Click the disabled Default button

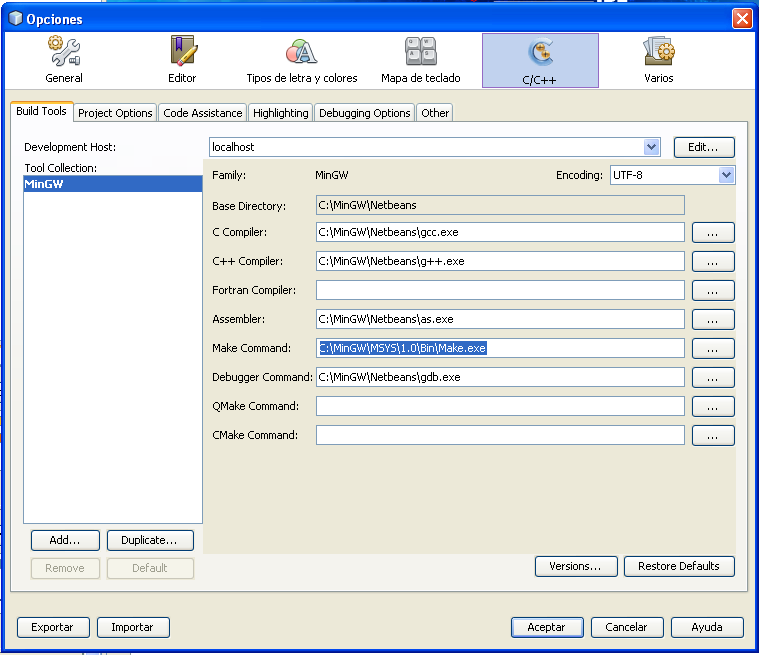(150, 568)
